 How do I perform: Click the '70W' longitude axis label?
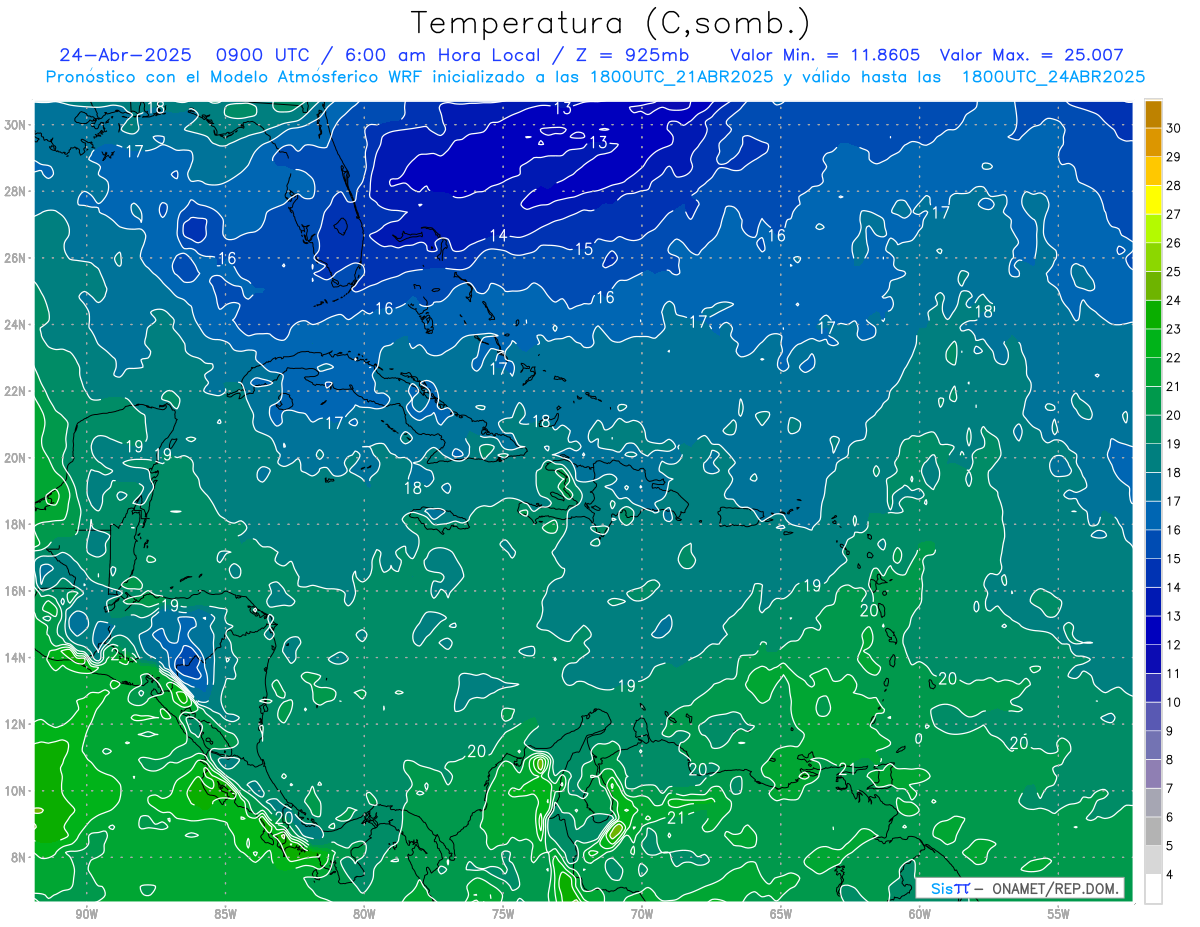pyautogui.click(x=642, y=914)
